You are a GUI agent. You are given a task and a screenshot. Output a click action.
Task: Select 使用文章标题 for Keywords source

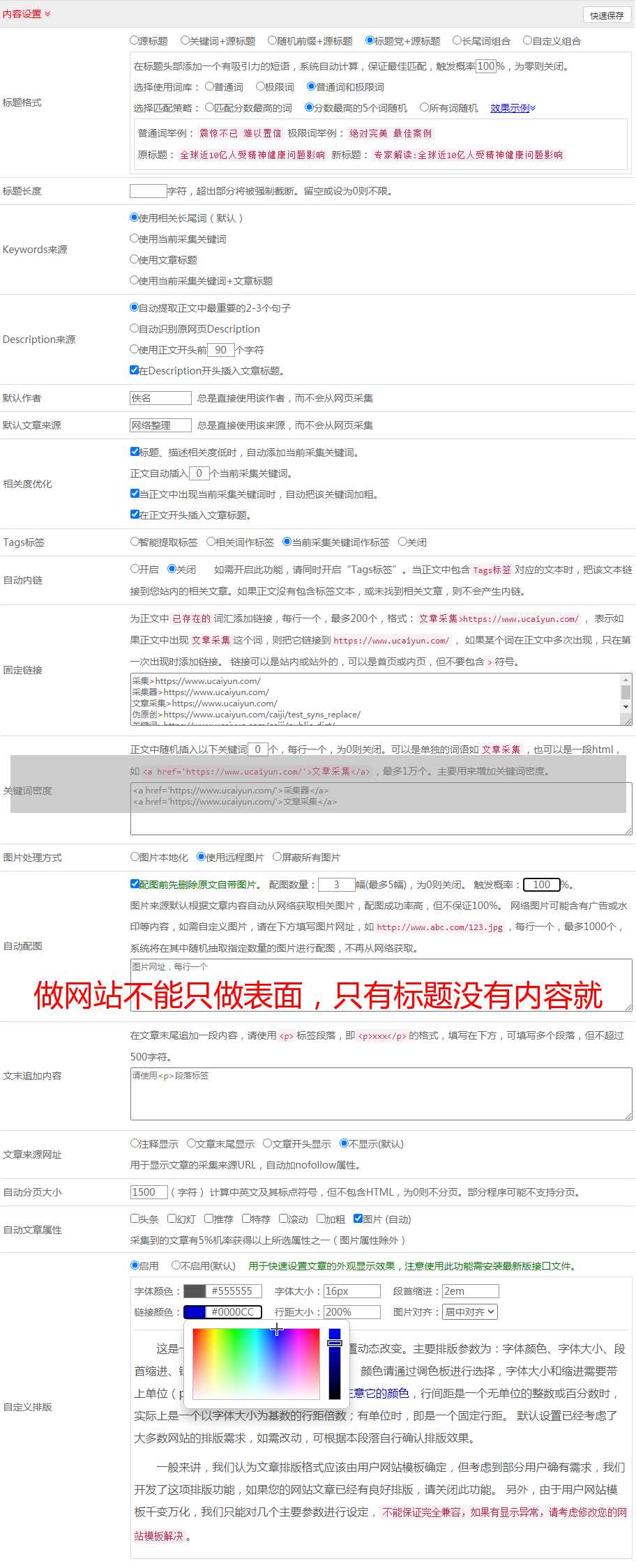coord(135,259)
